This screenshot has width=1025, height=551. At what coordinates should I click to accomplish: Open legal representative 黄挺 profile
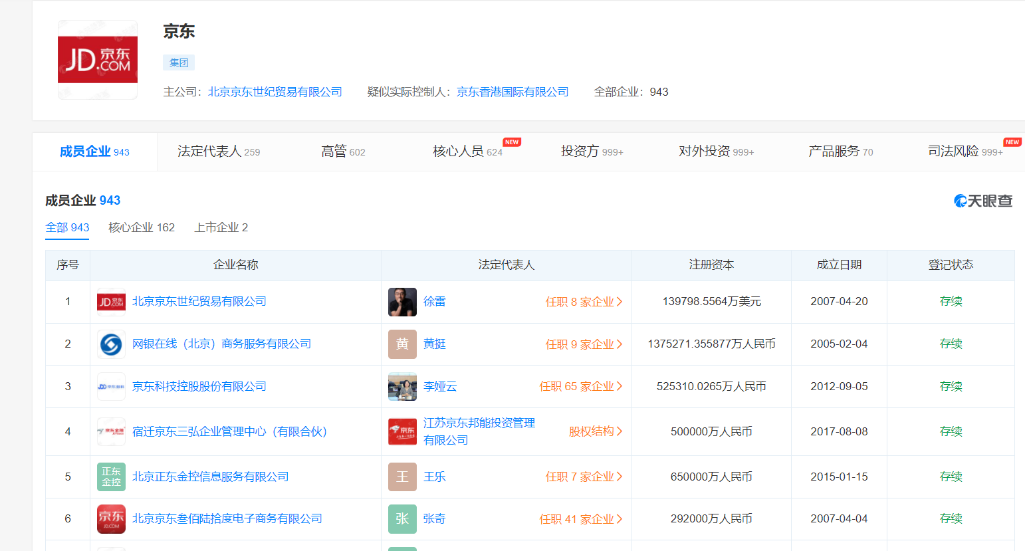[434, 344]
